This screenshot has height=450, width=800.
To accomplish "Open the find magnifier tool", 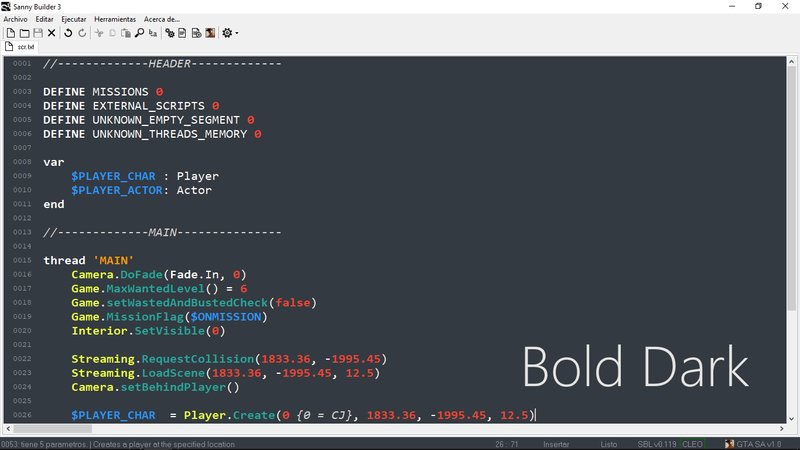I will tap(139, 33).
